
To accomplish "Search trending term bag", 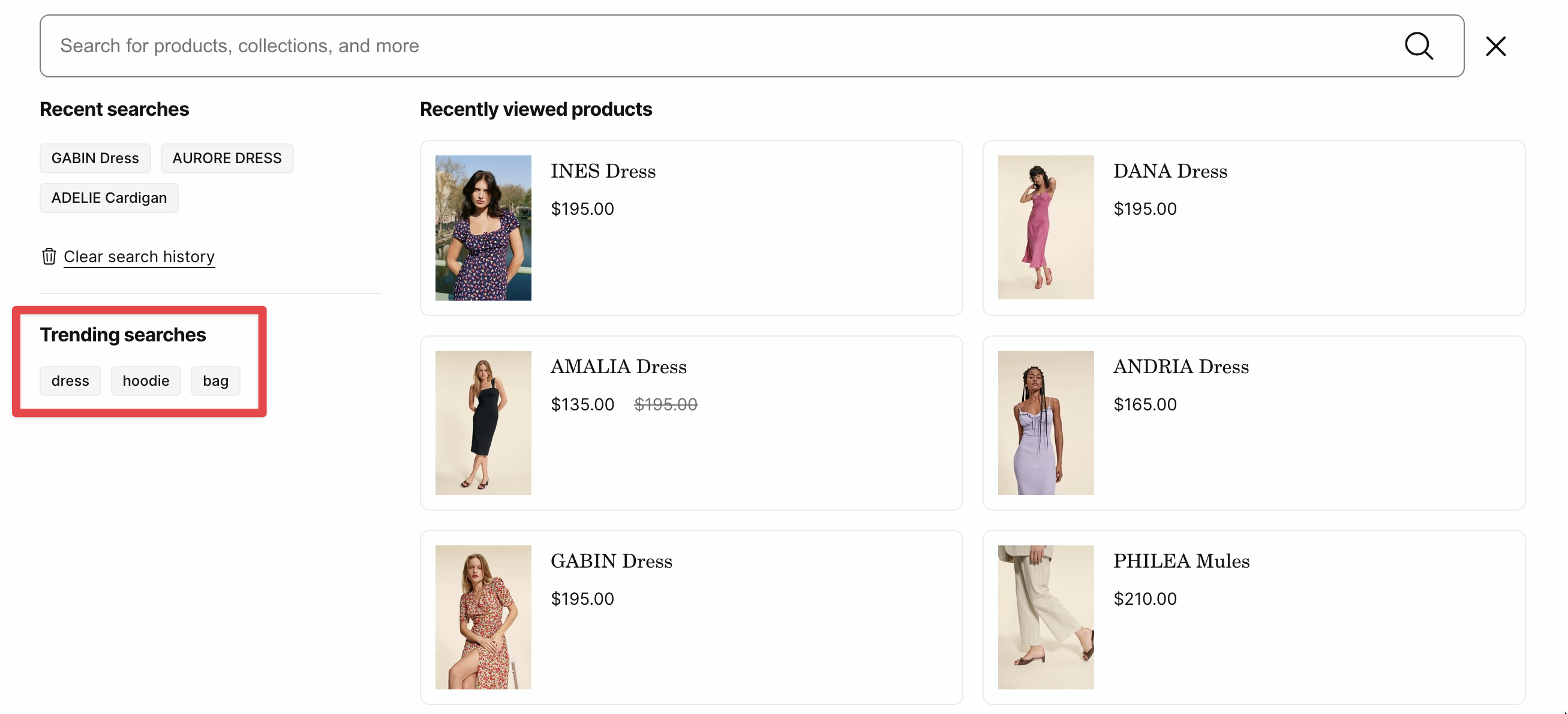I will [x=215, y=381].
